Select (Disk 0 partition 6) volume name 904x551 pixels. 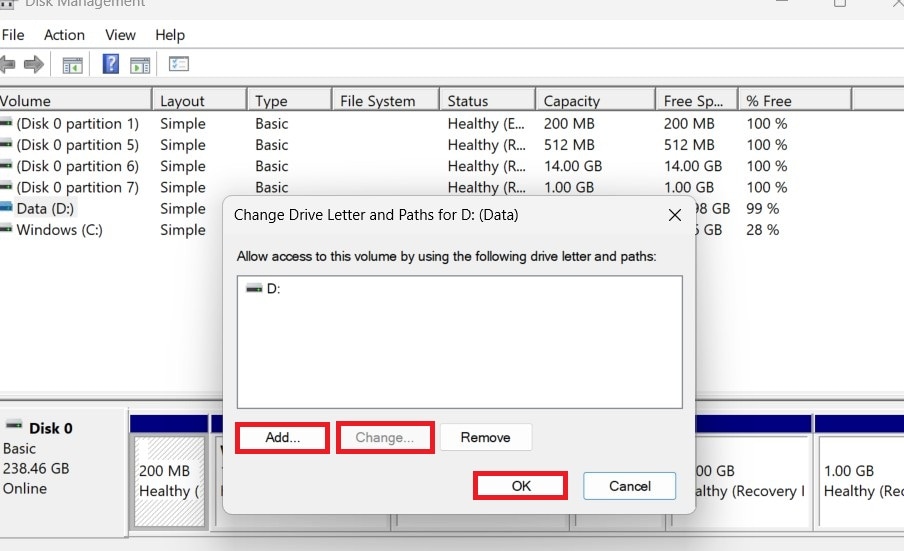pyautogui.click(x=77, y=166)
